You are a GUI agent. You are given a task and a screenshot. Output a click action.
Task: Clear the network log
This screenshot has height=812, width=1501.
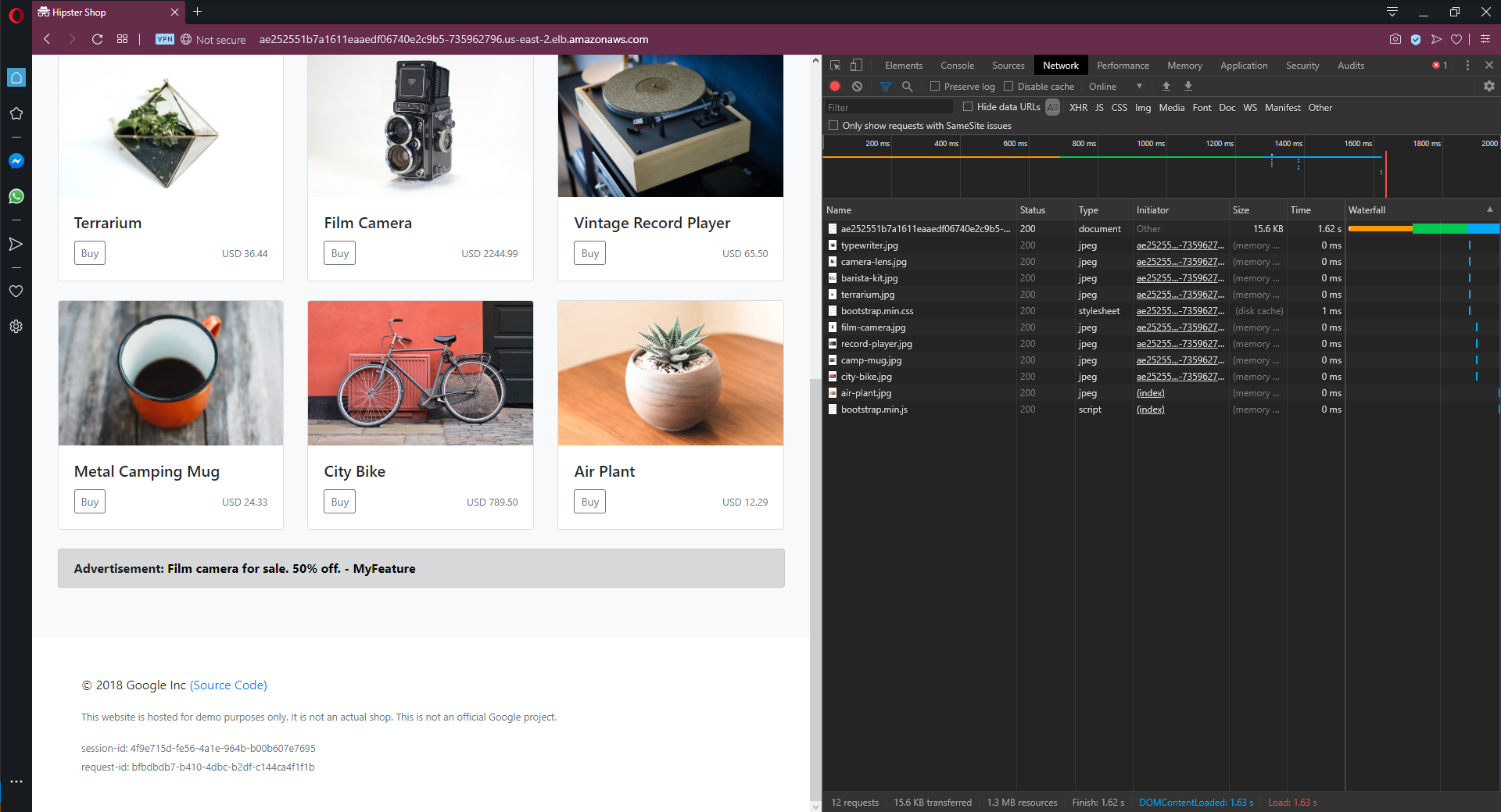(858, 87)
